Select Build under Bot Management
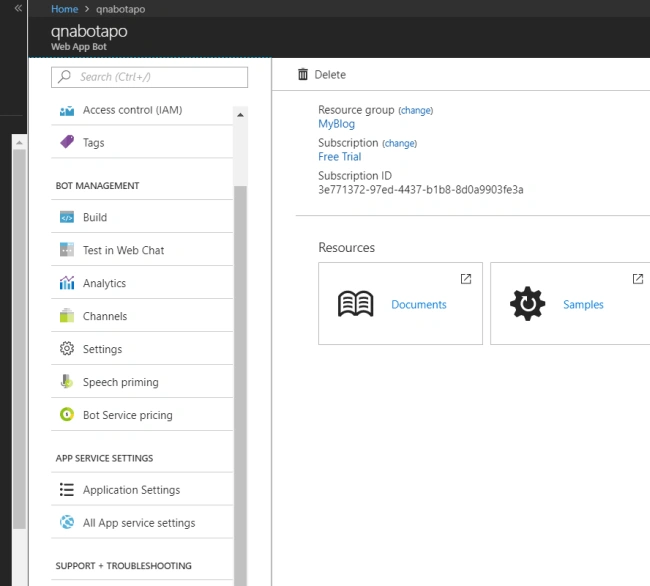 (142, 217)
